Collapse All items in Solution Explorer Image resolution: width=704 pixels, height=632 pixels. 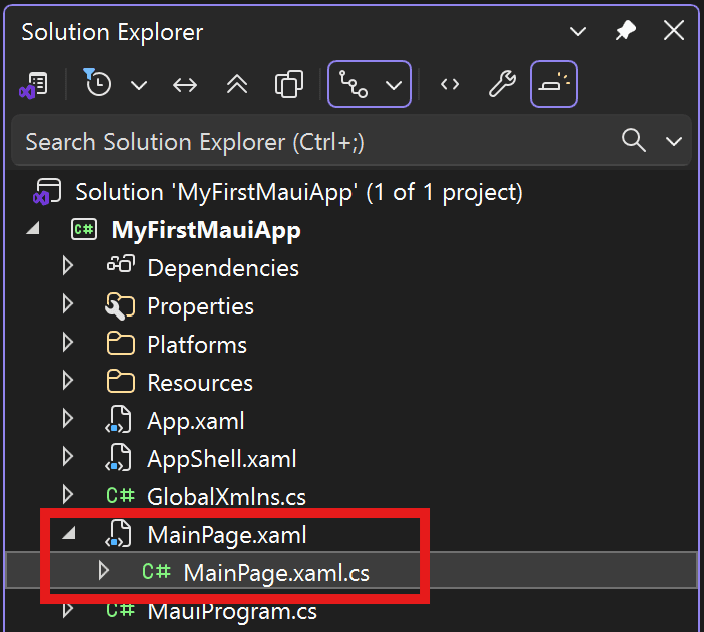pos(237,84)
